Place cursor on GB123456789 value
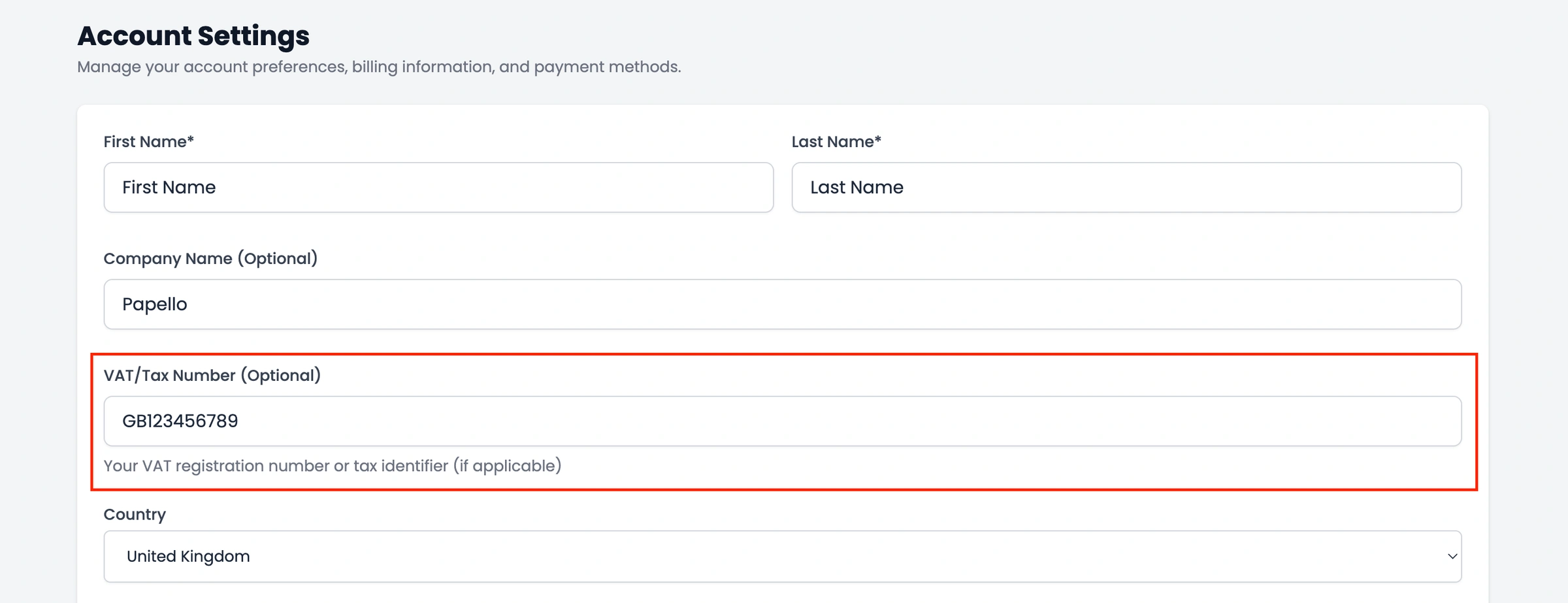The height and width of the screenshot is (603, 1568). pos(180,421)
